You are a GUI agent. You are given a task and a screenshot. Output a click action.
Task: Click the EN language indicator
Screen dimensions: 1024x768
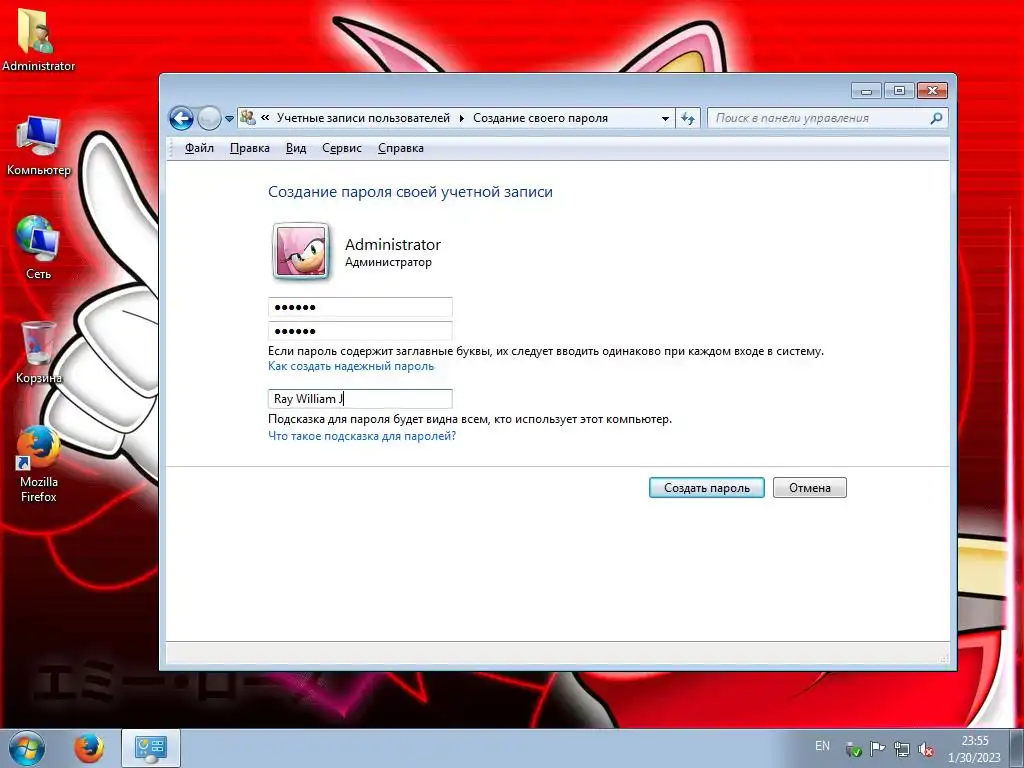[822, 746]
